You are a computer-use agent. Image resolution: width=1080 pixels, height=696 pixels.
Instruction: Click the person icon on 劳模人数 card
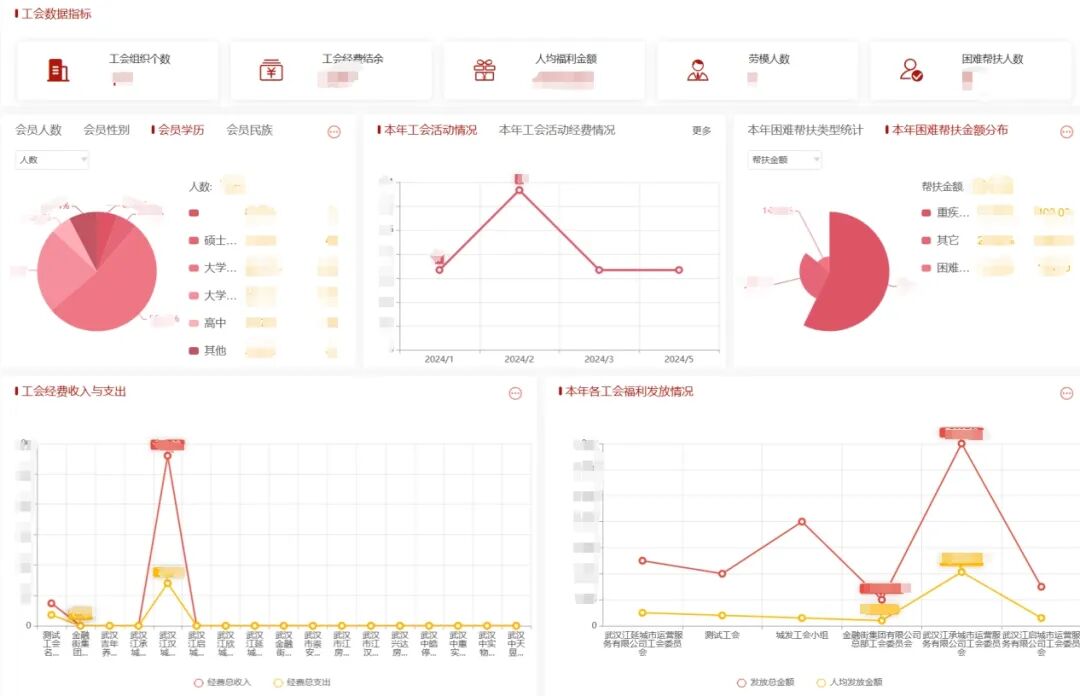tap(696, 69)
